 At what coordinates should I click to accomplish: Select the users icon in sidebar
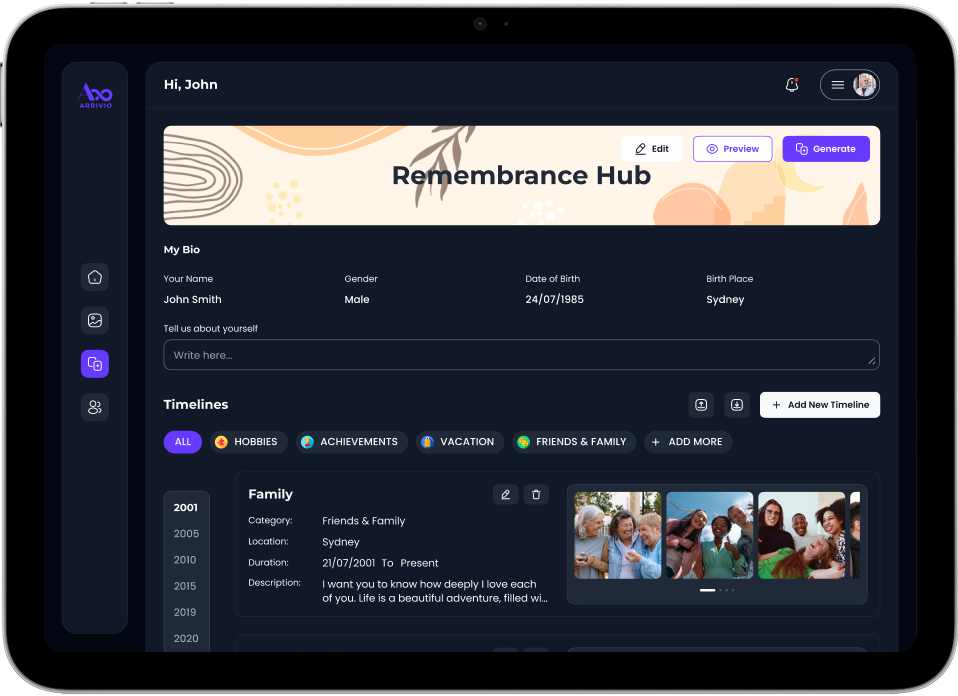coord(95,407)
